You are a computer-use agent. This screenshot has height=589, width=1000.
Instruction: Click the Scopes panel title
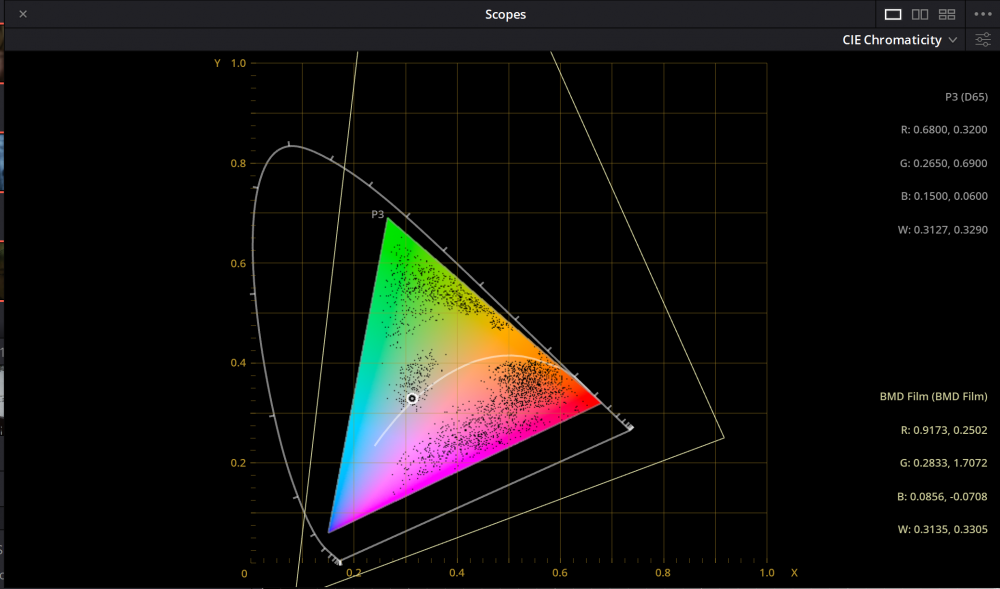click(505, 14)
